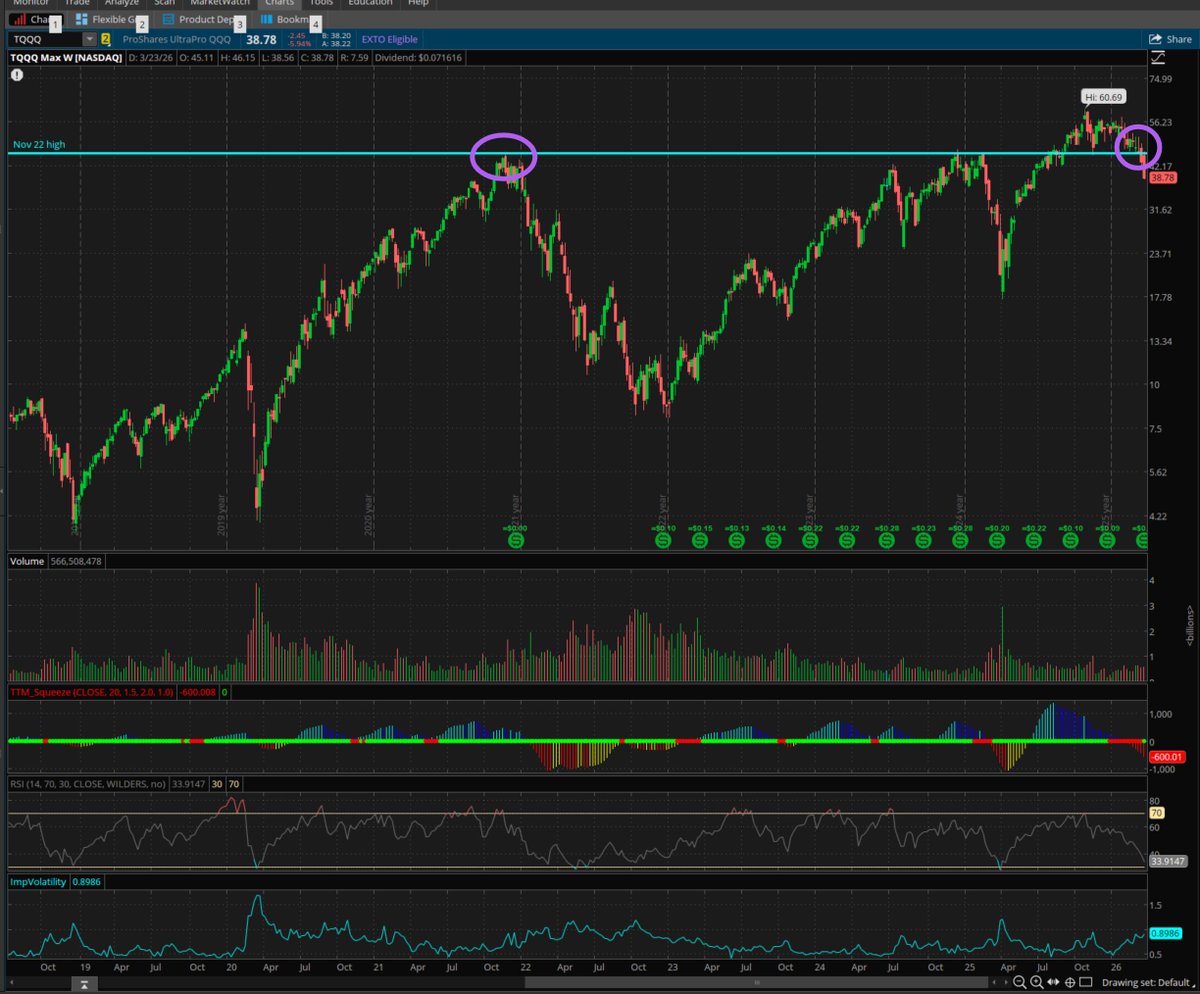Viewport: 1200px width, 994px height.
Task: Click the chart style icon below Share
Action: (1157, 58)
